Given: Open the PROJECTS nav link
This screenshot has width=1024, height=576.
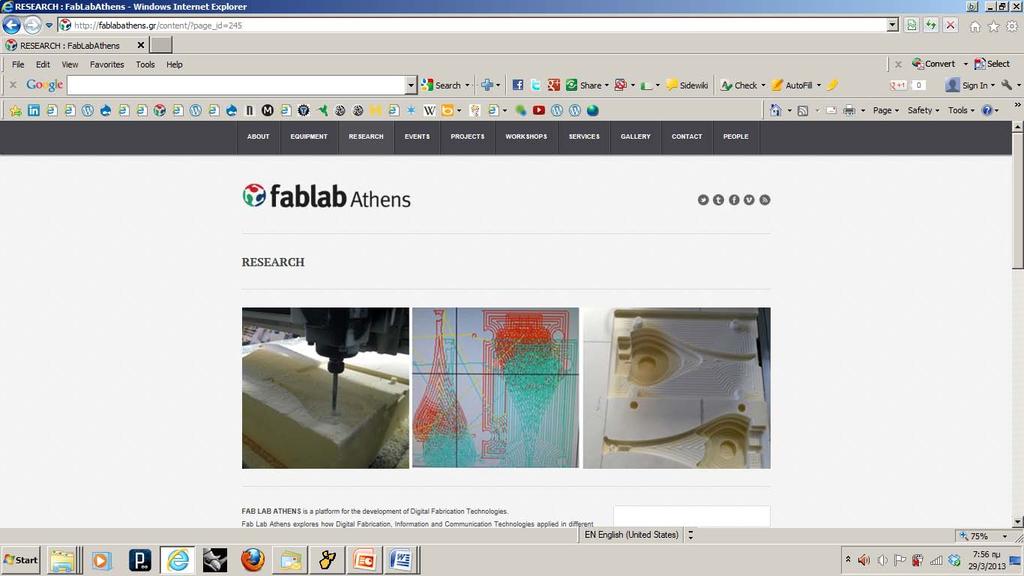Looking at the screenshot, I should [x=468, y=137].
